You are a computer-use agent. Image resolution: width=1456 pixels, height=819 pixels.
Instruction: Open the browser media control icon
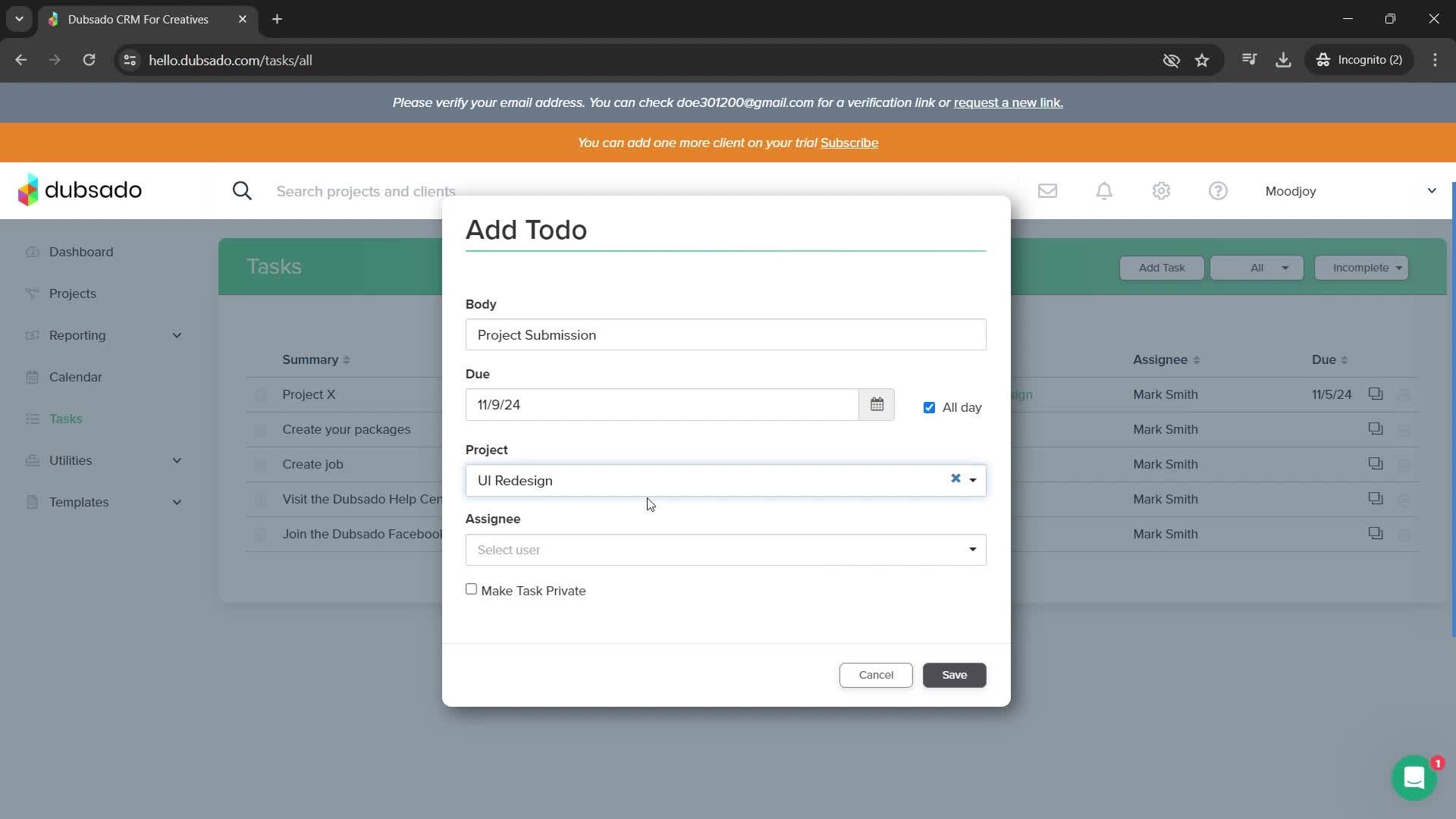point(1249,60)
